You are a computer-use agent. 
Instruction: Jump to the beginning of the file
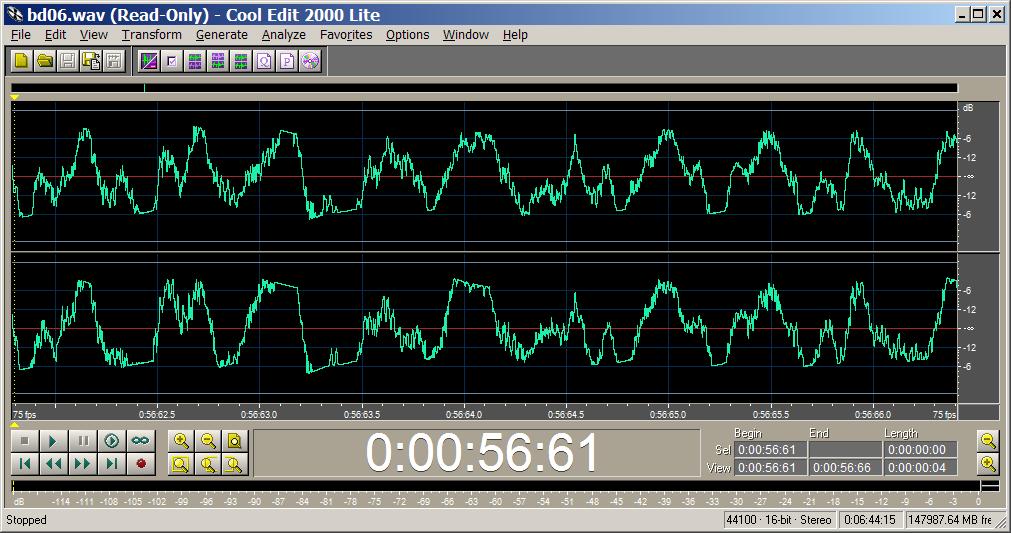[25, 463]
